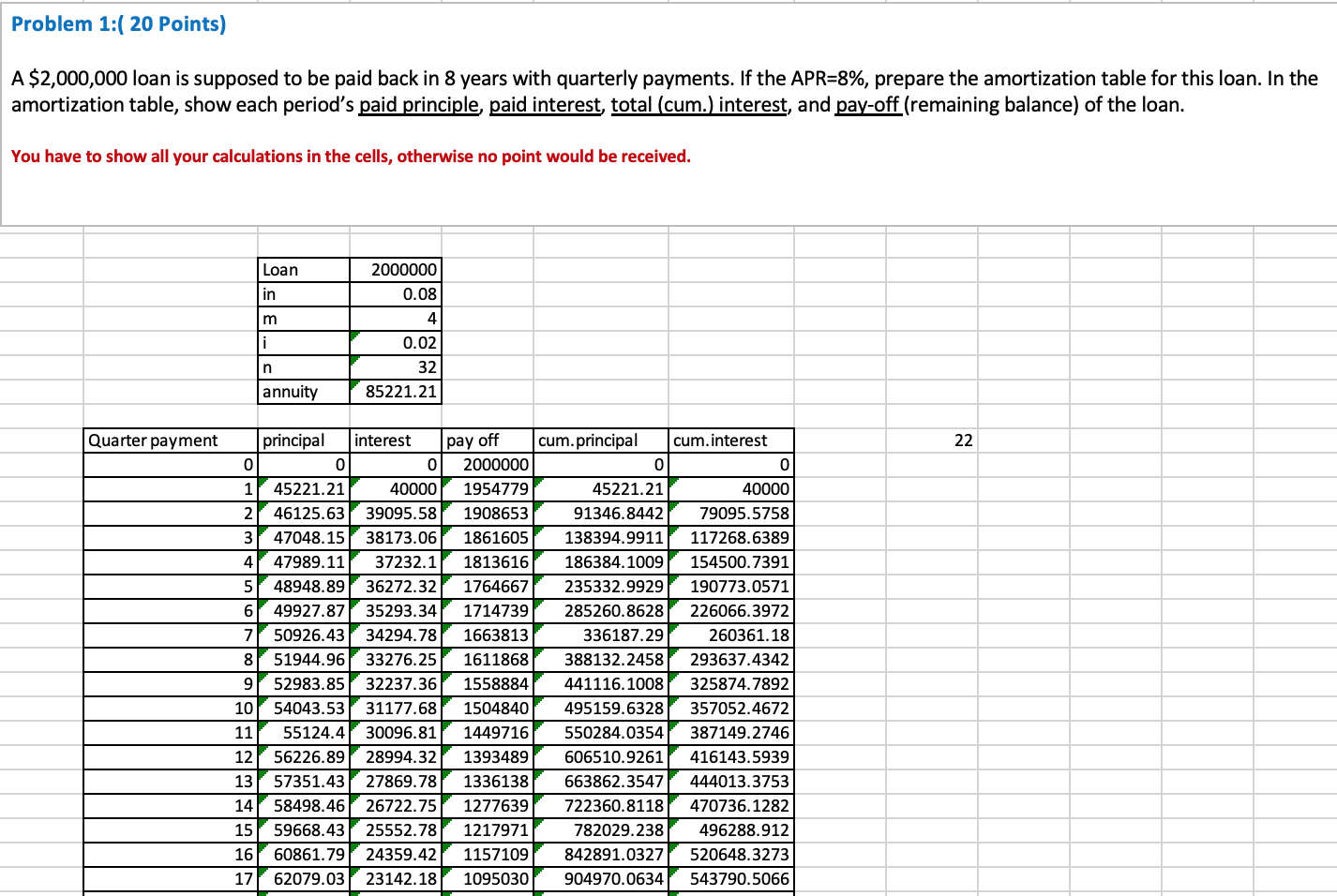Click the periodic rate cell showing 0.02
Viewport: 1337px width, 896px height.
click(x=396, y=343)
